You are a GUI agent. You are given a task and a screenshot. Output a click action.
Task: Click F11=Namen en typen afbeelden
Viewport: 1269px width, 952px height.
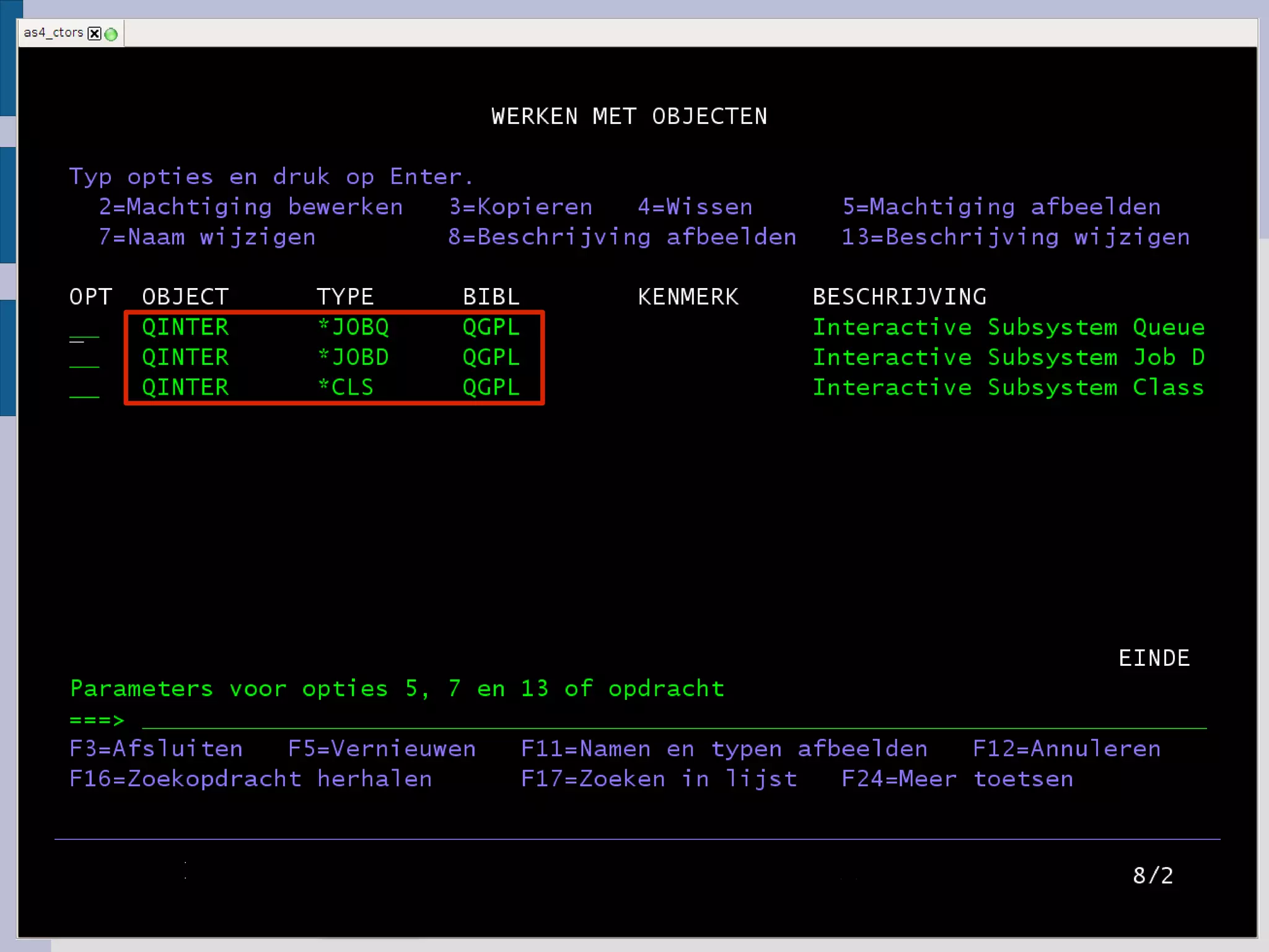tap(724, 749)
